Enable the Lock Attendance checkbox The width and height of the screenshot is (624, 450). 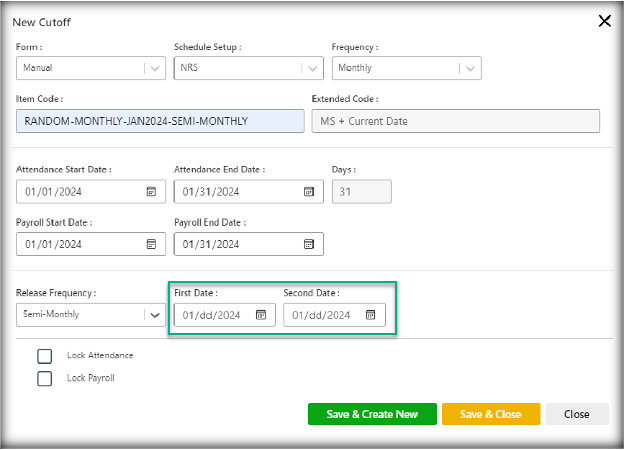tap(44, 356)
